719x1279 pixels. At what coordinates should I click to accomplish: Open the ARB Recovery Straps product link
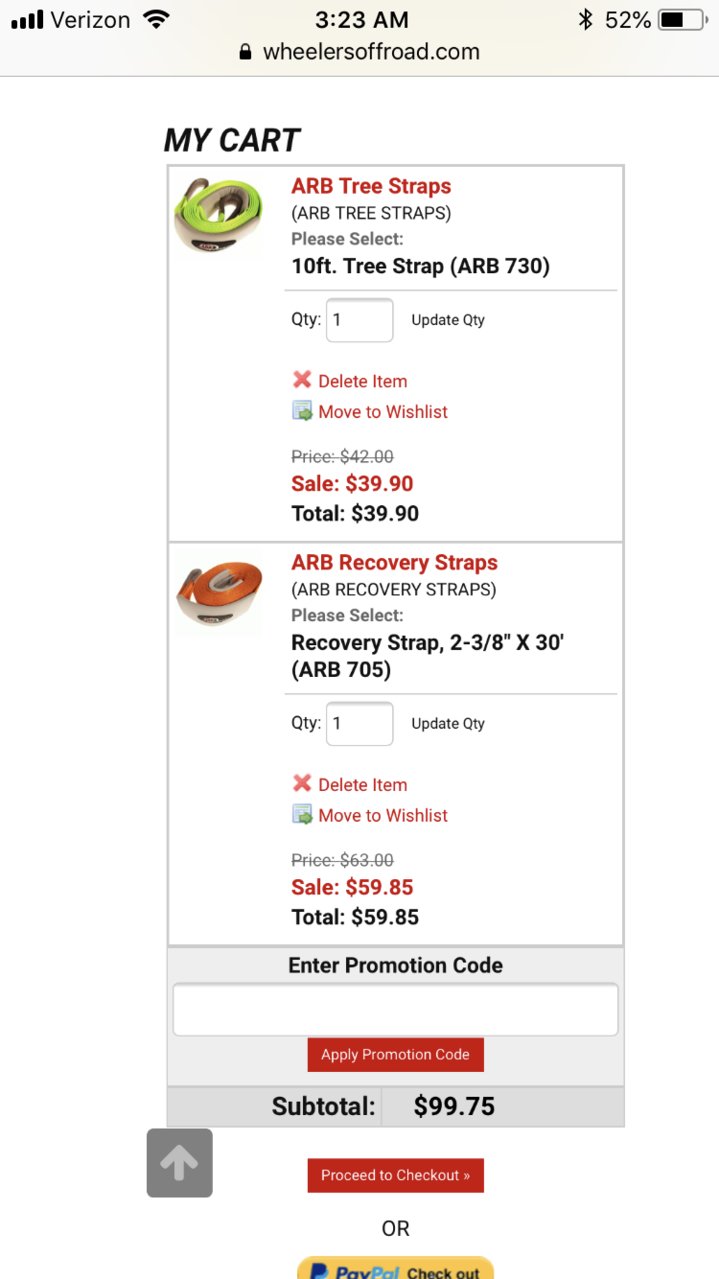pyautogui.click(x=394, y=563)
